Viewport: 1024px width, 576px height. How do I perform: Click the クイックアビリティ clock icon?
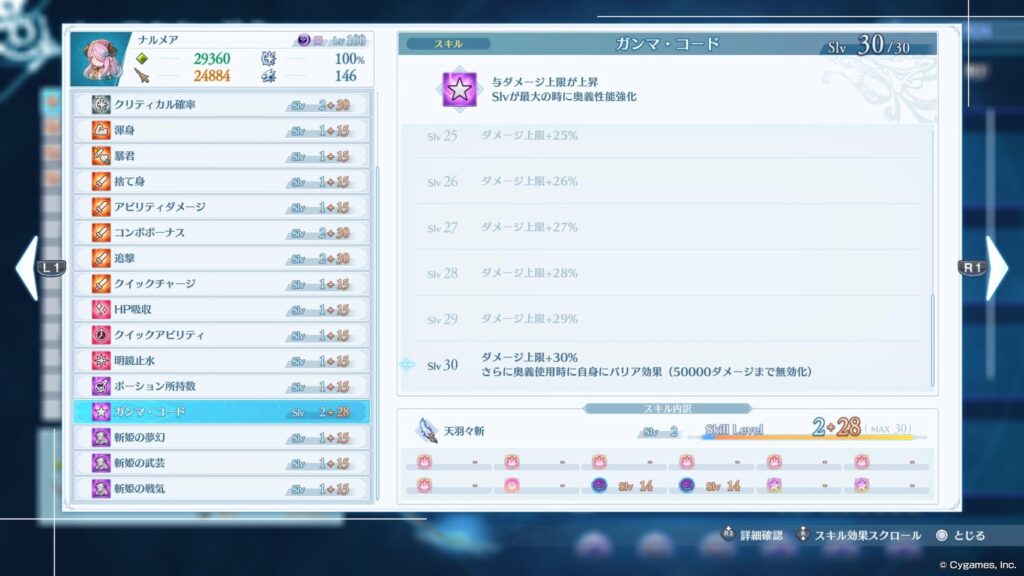click(101, 335)
